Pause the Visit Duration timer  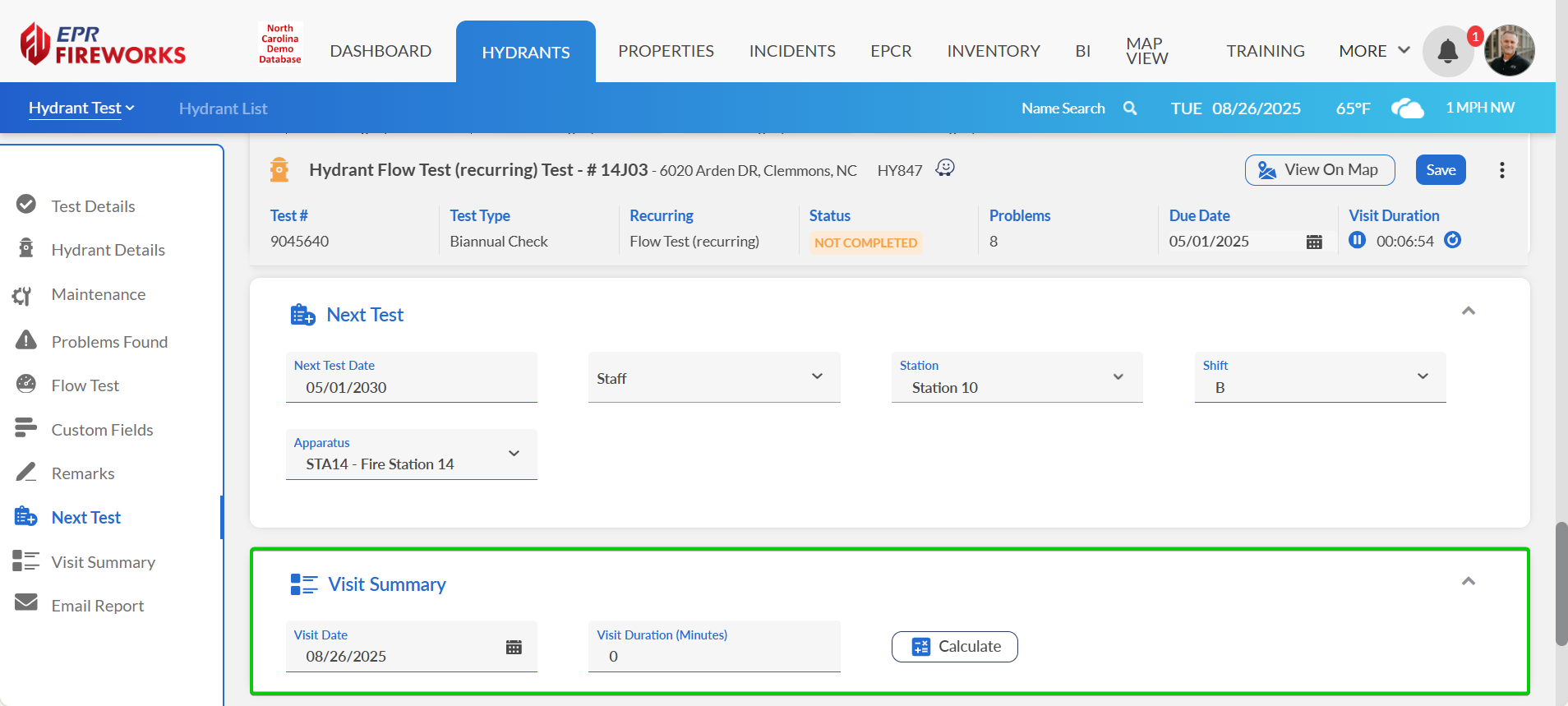[x=1357, y=240]
